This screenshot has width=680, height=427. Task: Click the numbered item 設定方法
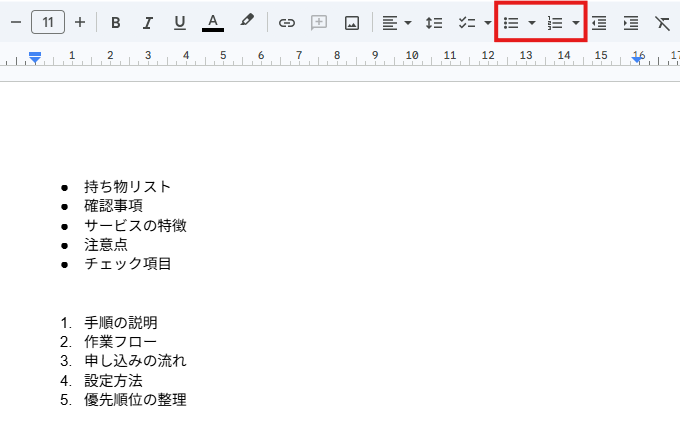[x=113, y=381]
